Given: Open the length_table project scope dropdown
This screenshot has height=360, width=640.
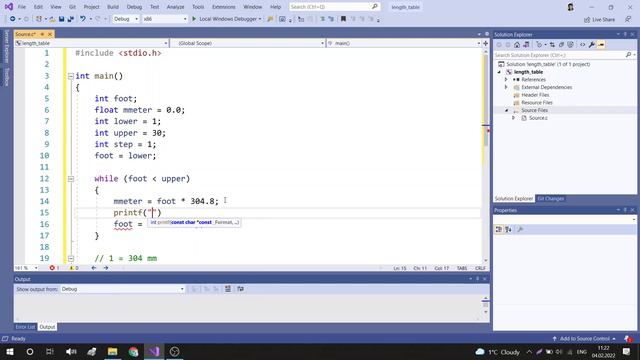Looking at the screenshot, I should coord(91,43).
